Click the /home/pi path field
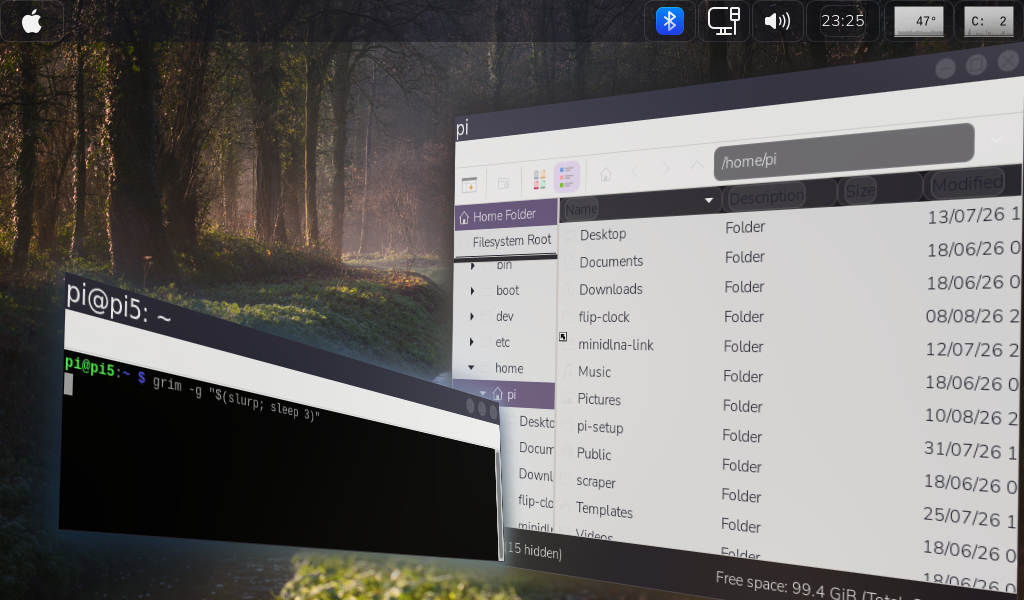1024x600 pixels. tap(844, 151)
